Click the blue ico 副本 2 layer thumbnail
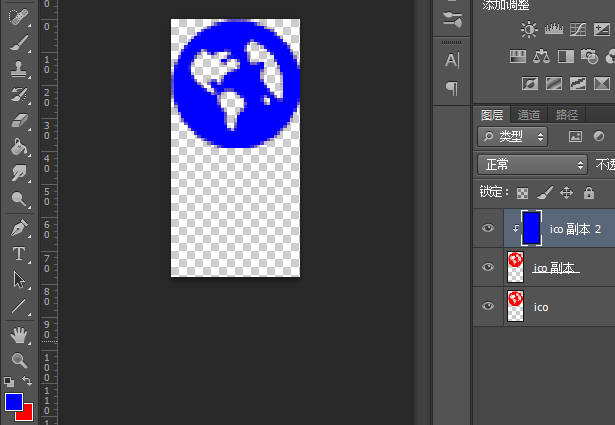The width and height of the screenshot is (615, 425). coord(531,228)
